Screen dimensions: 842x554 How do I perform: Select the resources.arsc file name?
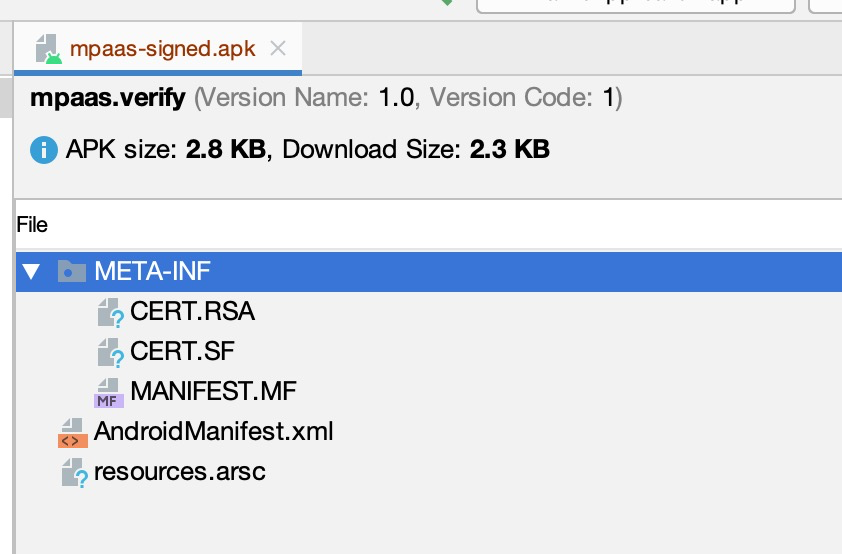pyautogui.click(x=179, y=472)
